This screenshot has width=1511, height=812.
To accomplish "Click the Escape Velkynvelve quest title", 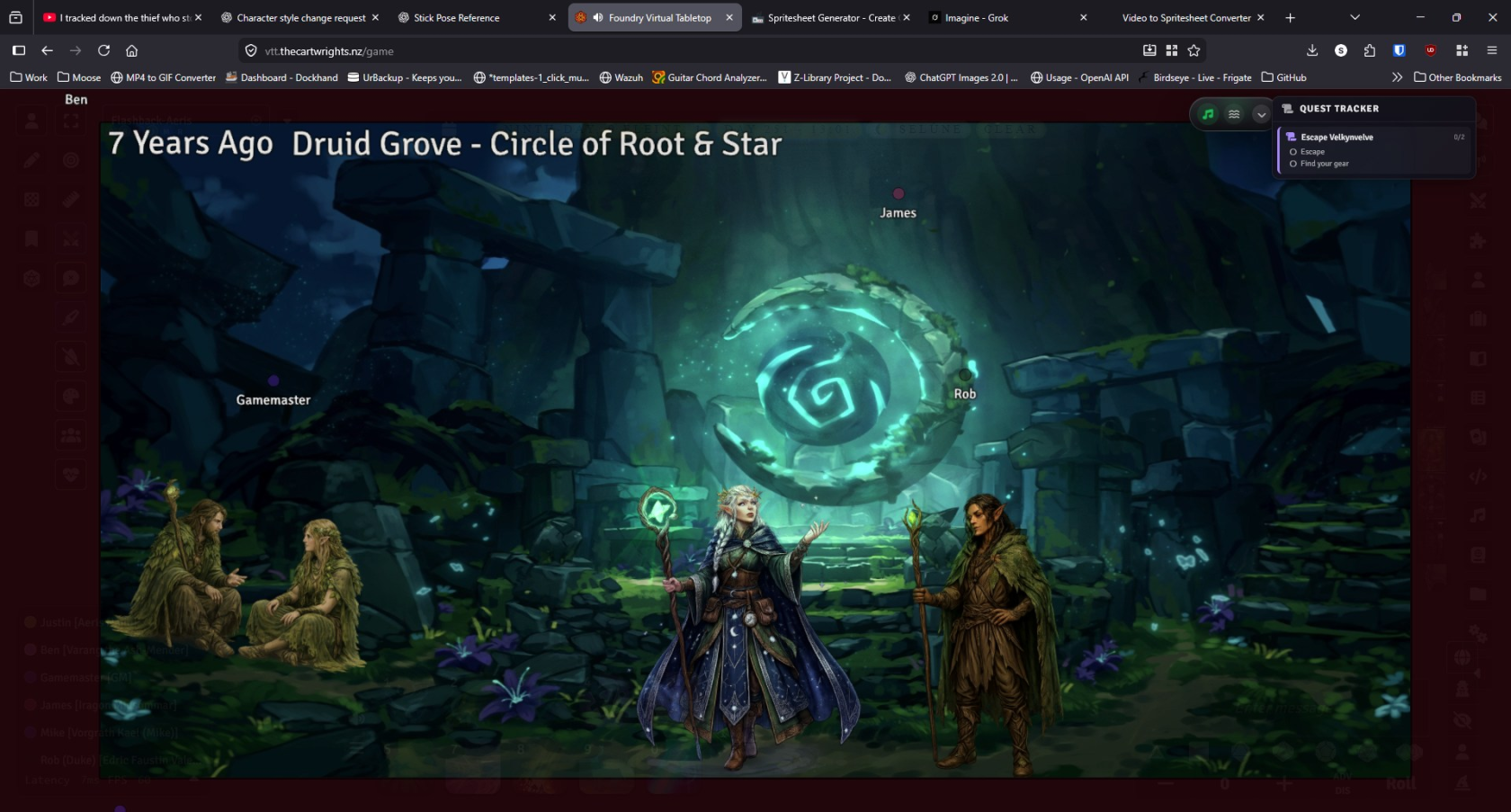I will pyautogui.click(x=1337, y=138).
